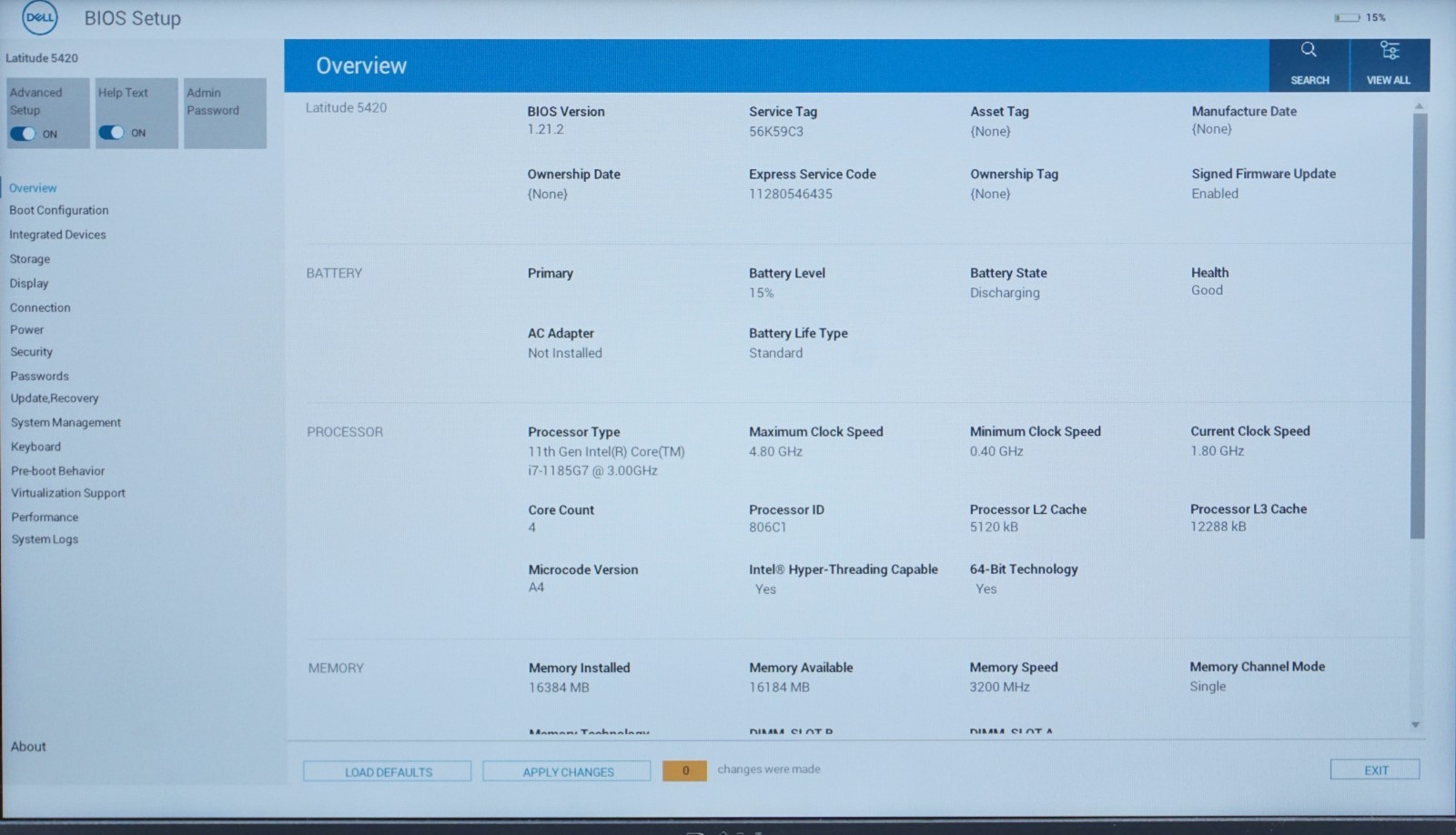
Task: Open Keyboard settings
Action: pos(35,447)
